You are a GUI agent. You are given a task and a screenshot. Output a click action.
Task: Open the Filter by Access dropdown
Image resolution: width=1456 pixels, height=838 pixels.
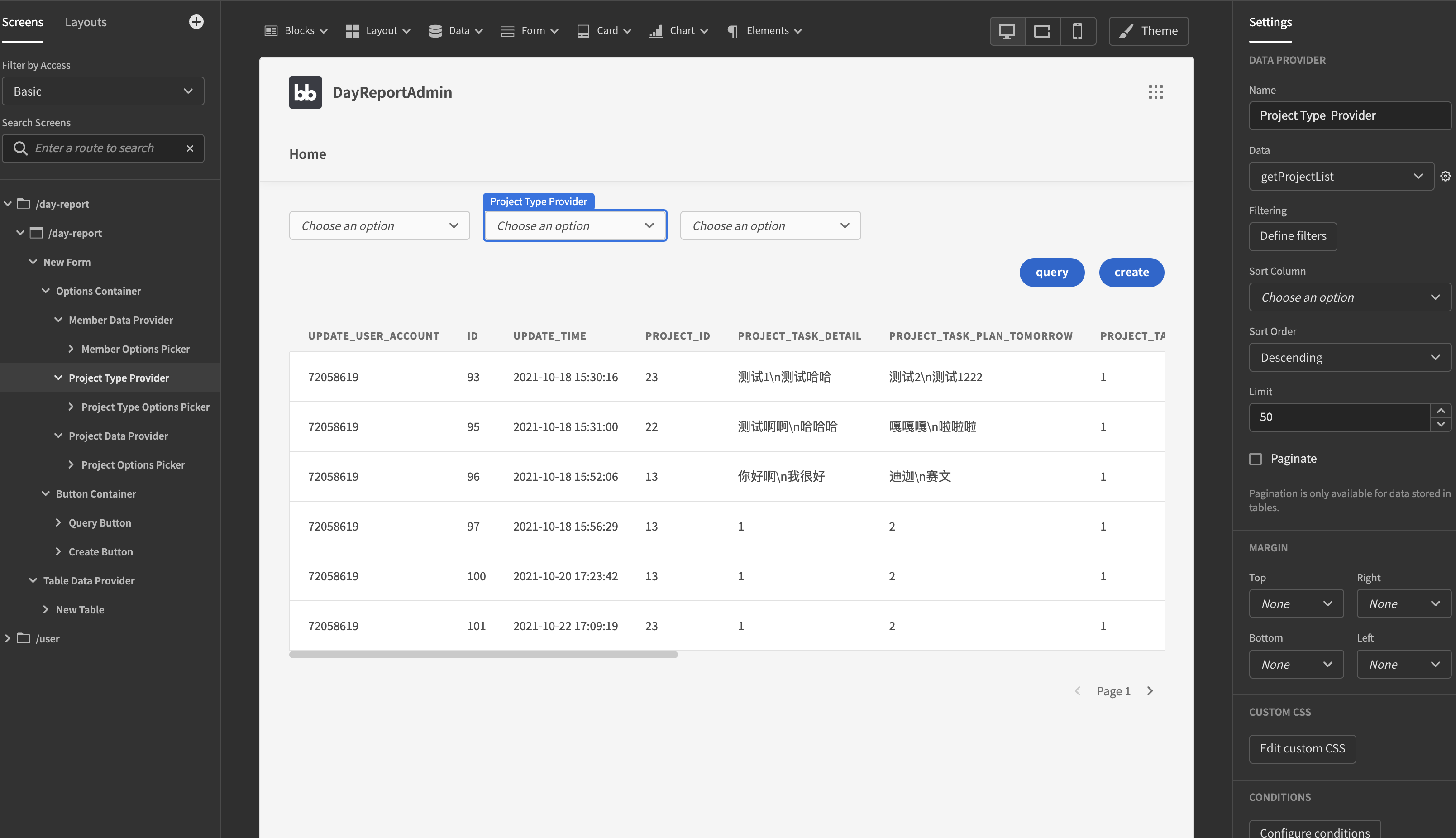[103, 91]
